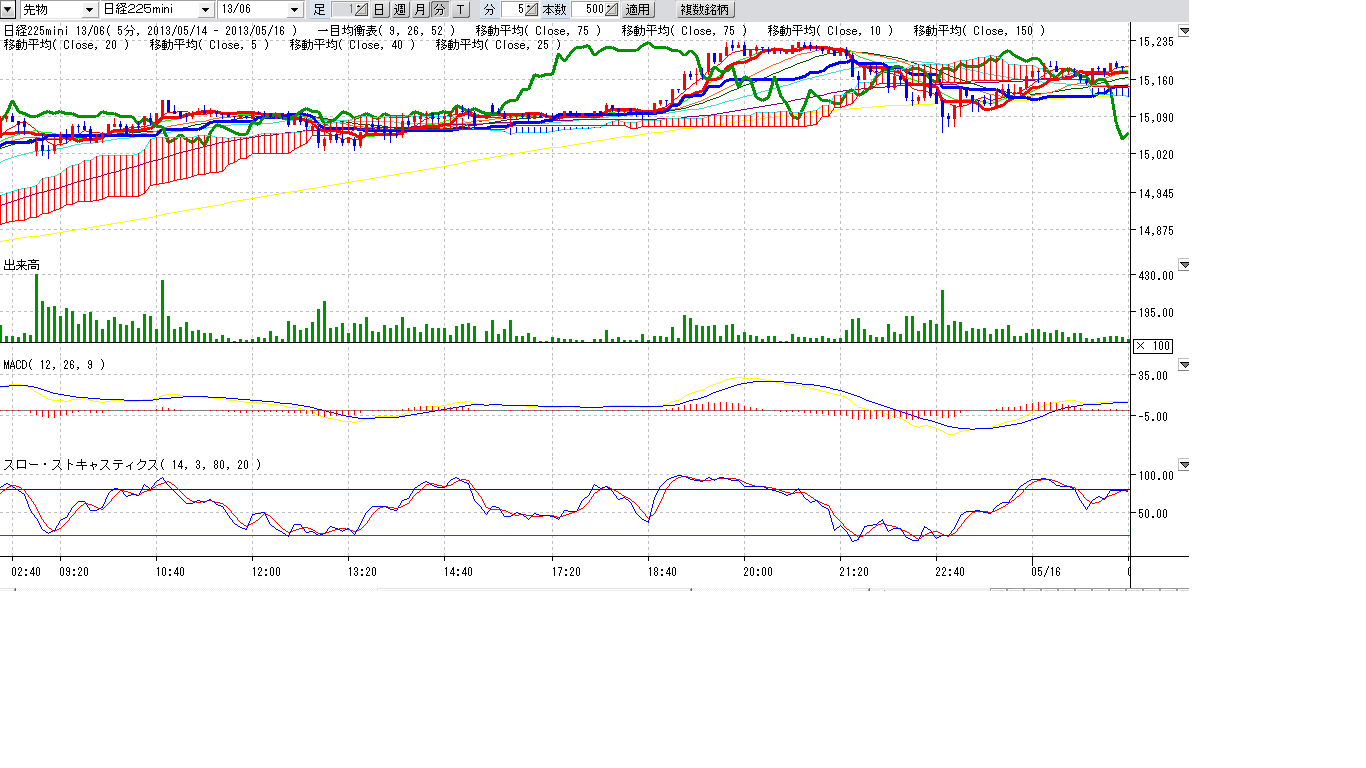Switch chart to daily (日) candles

(380, 10)
